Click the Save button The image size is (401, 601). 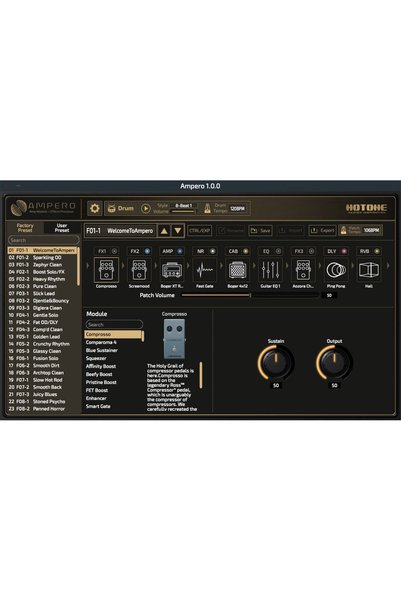tap(260, 230)
